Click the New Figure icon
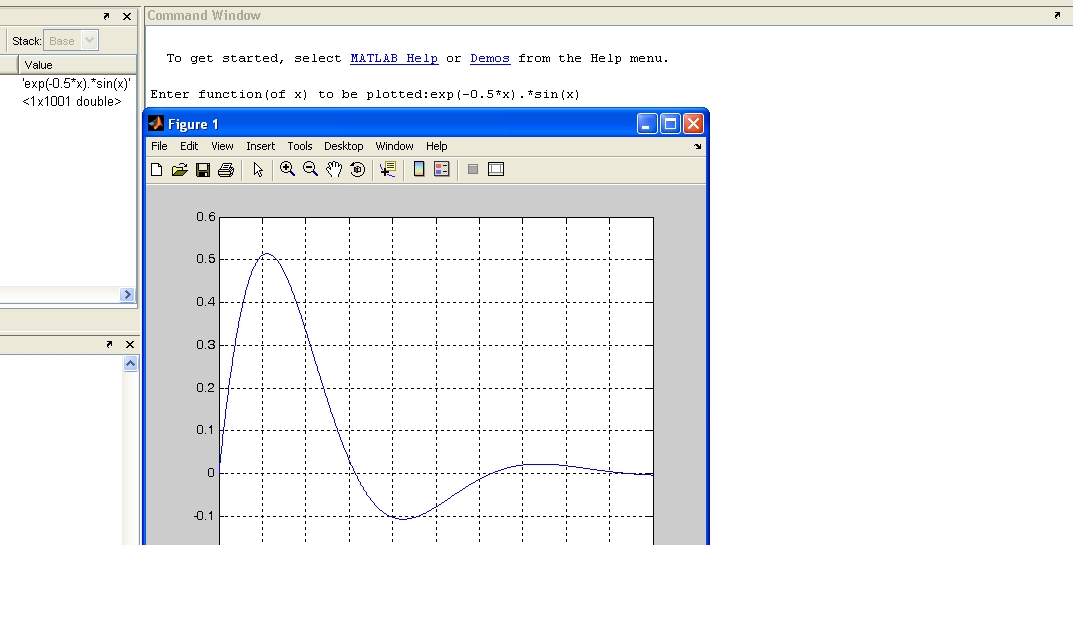The width and height of the screenshot is (1078, 643). pos(157,170)
